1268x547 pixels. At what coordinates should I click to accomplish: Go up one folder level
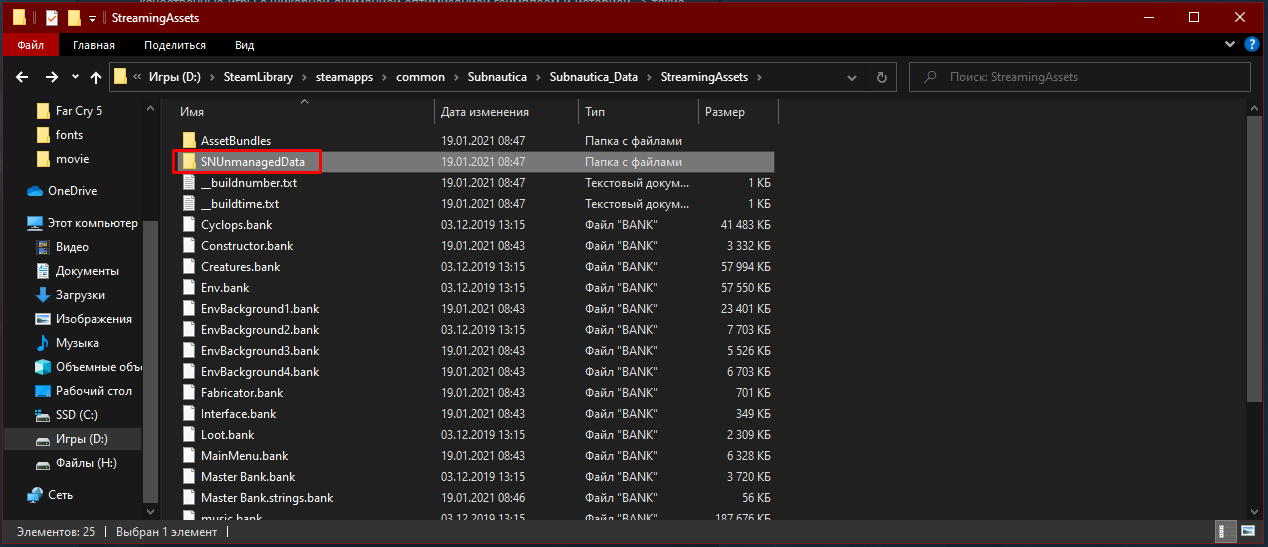coord(96,77)
